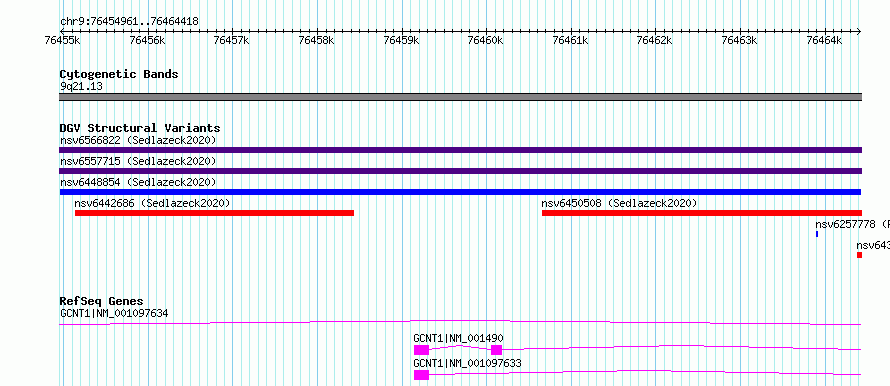
Task: Select the second exon box of GCNT1|NM_001490
Action: tap(497, 350)
